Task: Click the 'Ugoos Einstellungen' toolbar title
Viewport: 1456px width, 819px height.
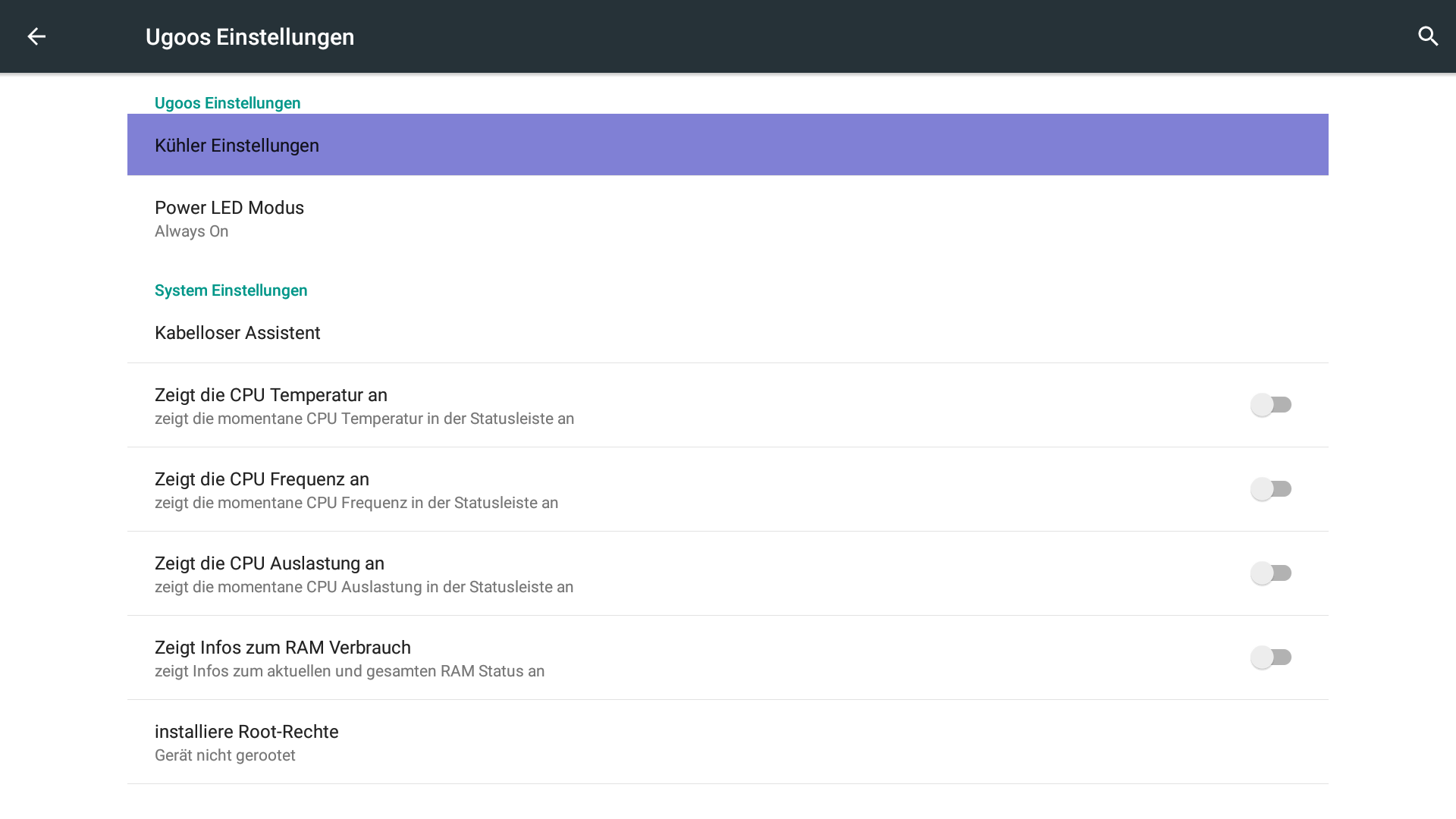Action: pyautogui.click(x=249, y=36)
